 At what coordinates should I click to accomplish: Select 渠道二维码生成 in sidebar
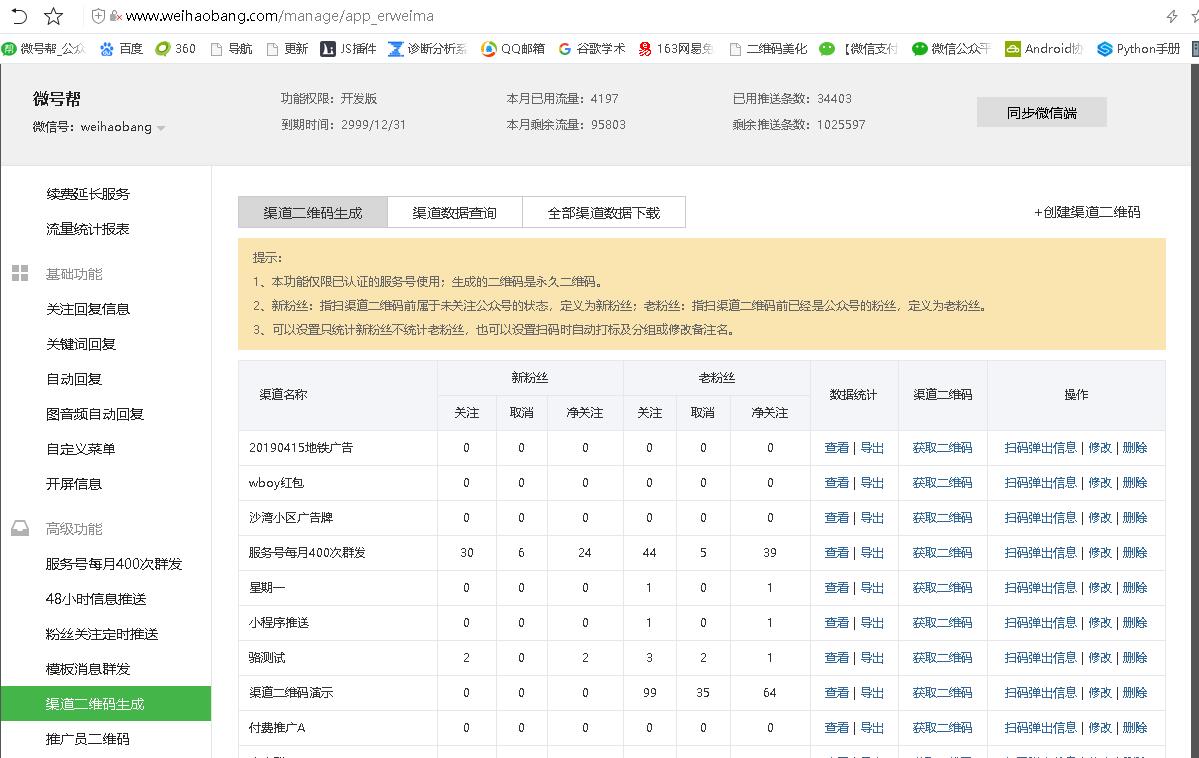click(x=106, y=704)
